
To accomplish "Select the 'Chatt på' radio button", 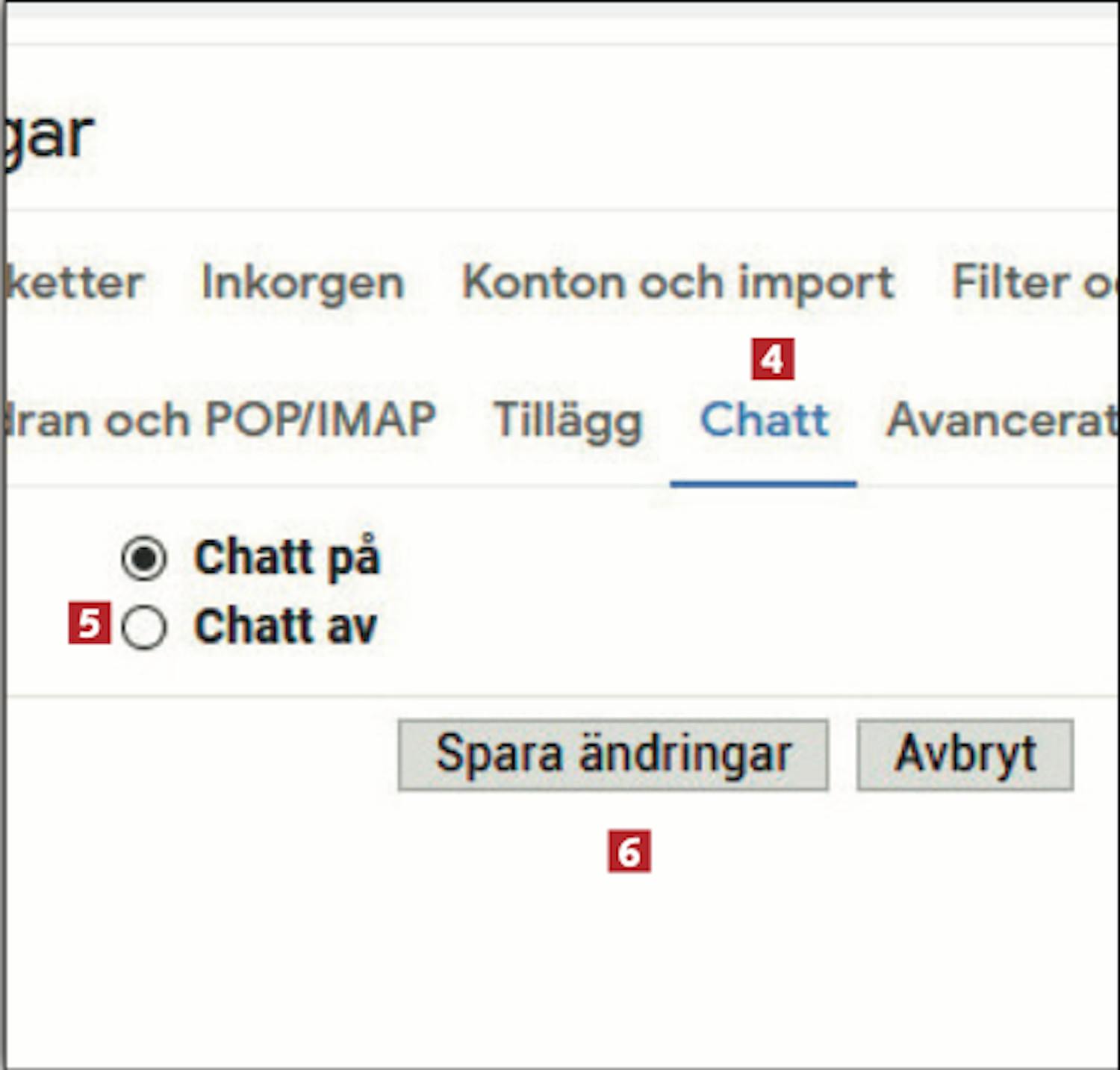I will pyautogui.click(x=143, y=559).
